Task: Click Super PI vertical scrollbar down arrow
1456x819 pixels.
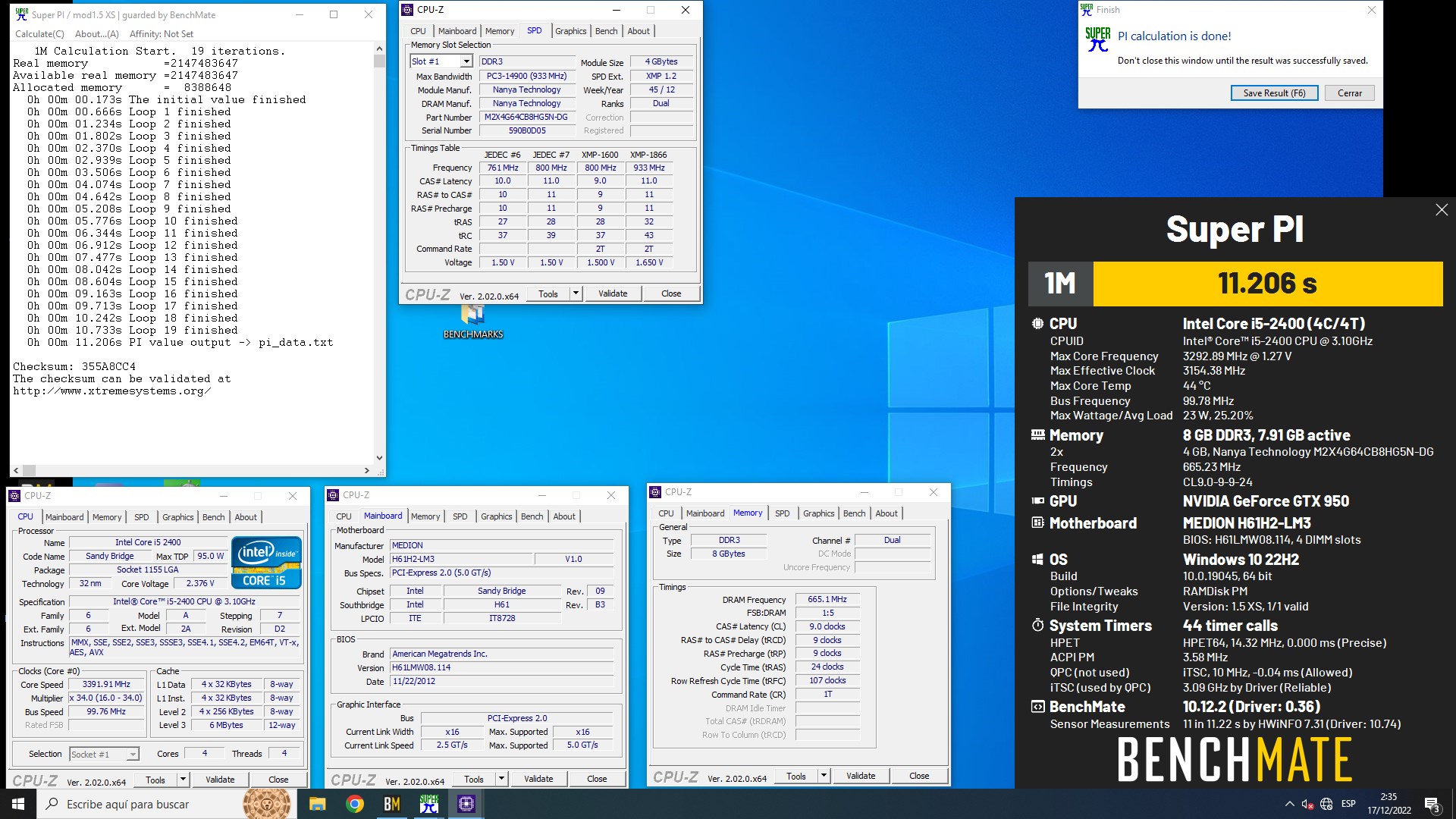Action: pos(379,458)
